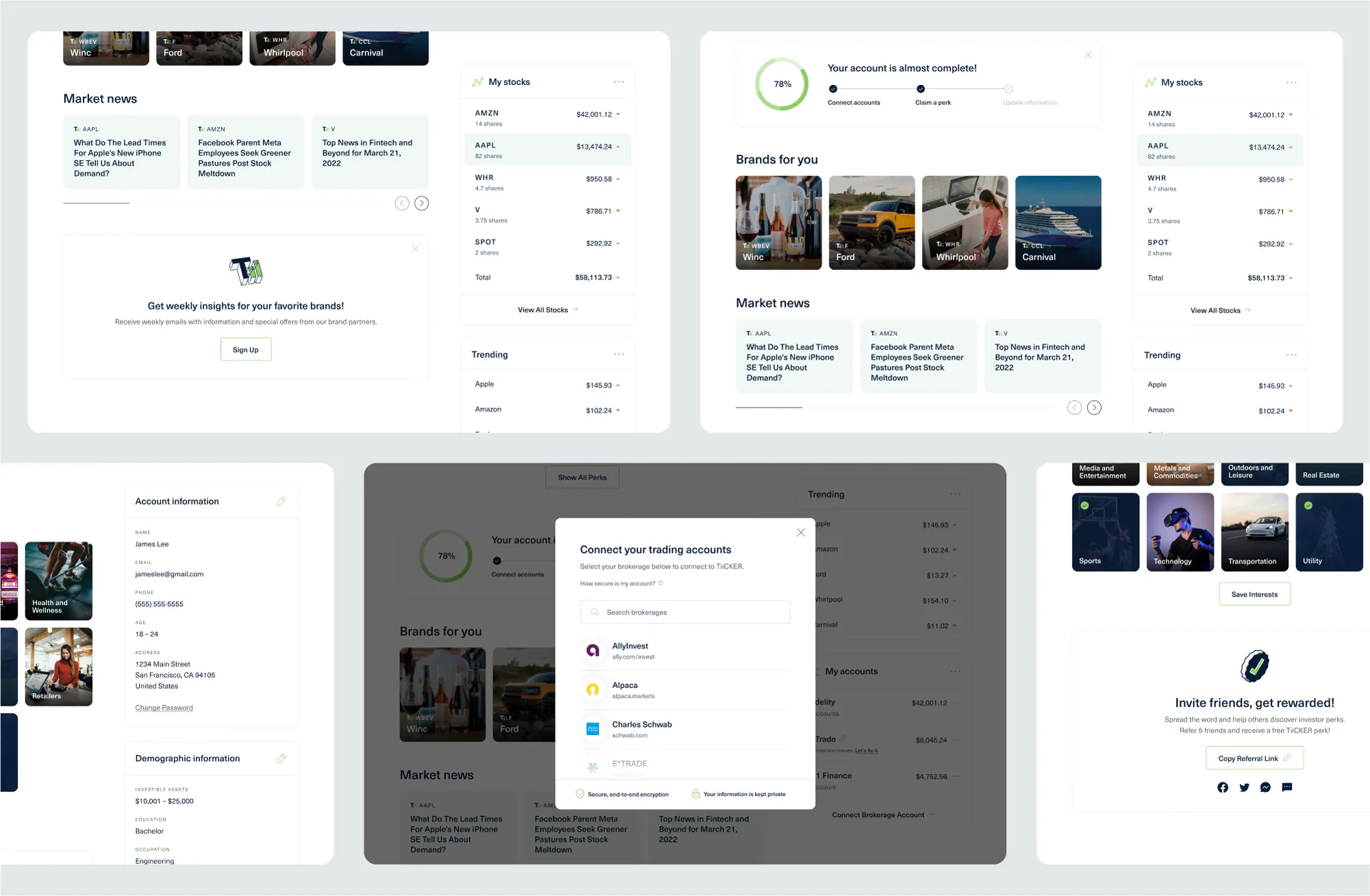
Task: Select the Technology interest tile
Action: click(x=1180, y=532)
